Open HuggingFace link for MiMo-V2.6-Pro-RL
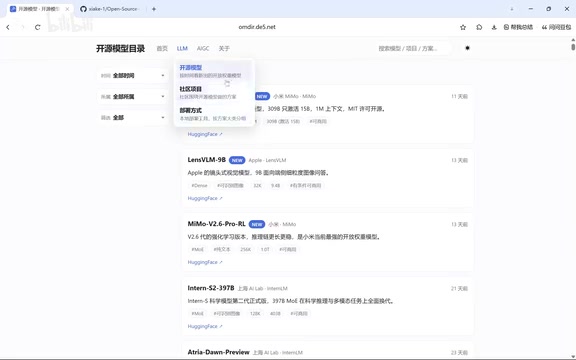Screen dimensions: 576x360 (x=205, y=262)
